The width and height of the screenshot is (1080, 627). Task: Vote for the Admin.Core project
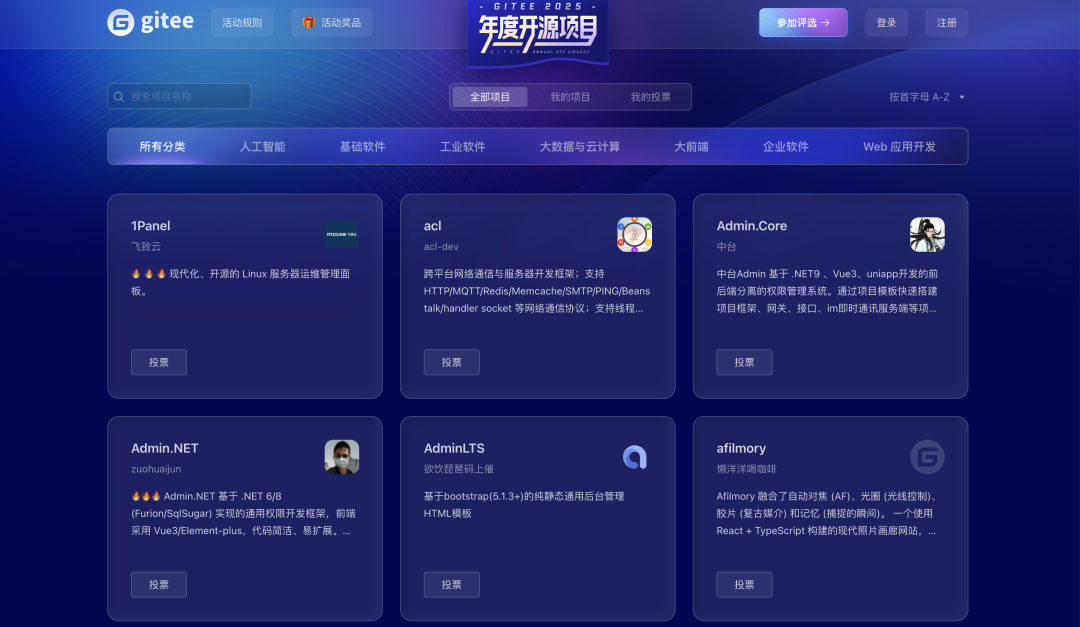coord(745,362)
